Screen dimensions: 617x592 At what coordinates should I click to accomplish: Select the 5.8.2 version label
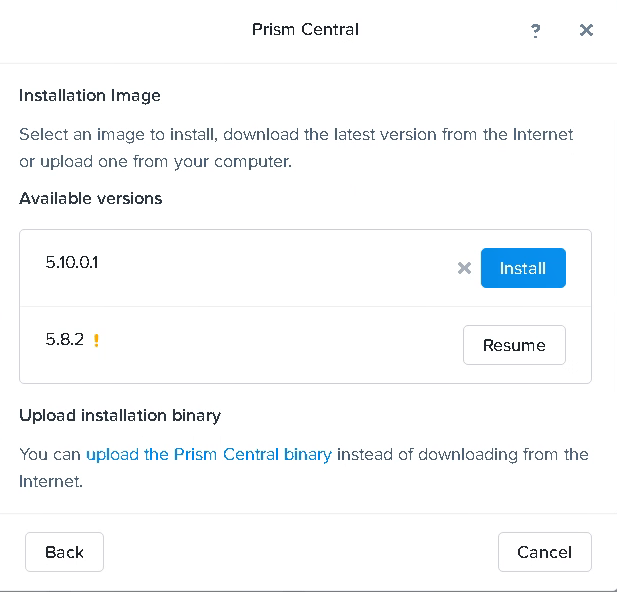tap(64, 339)
